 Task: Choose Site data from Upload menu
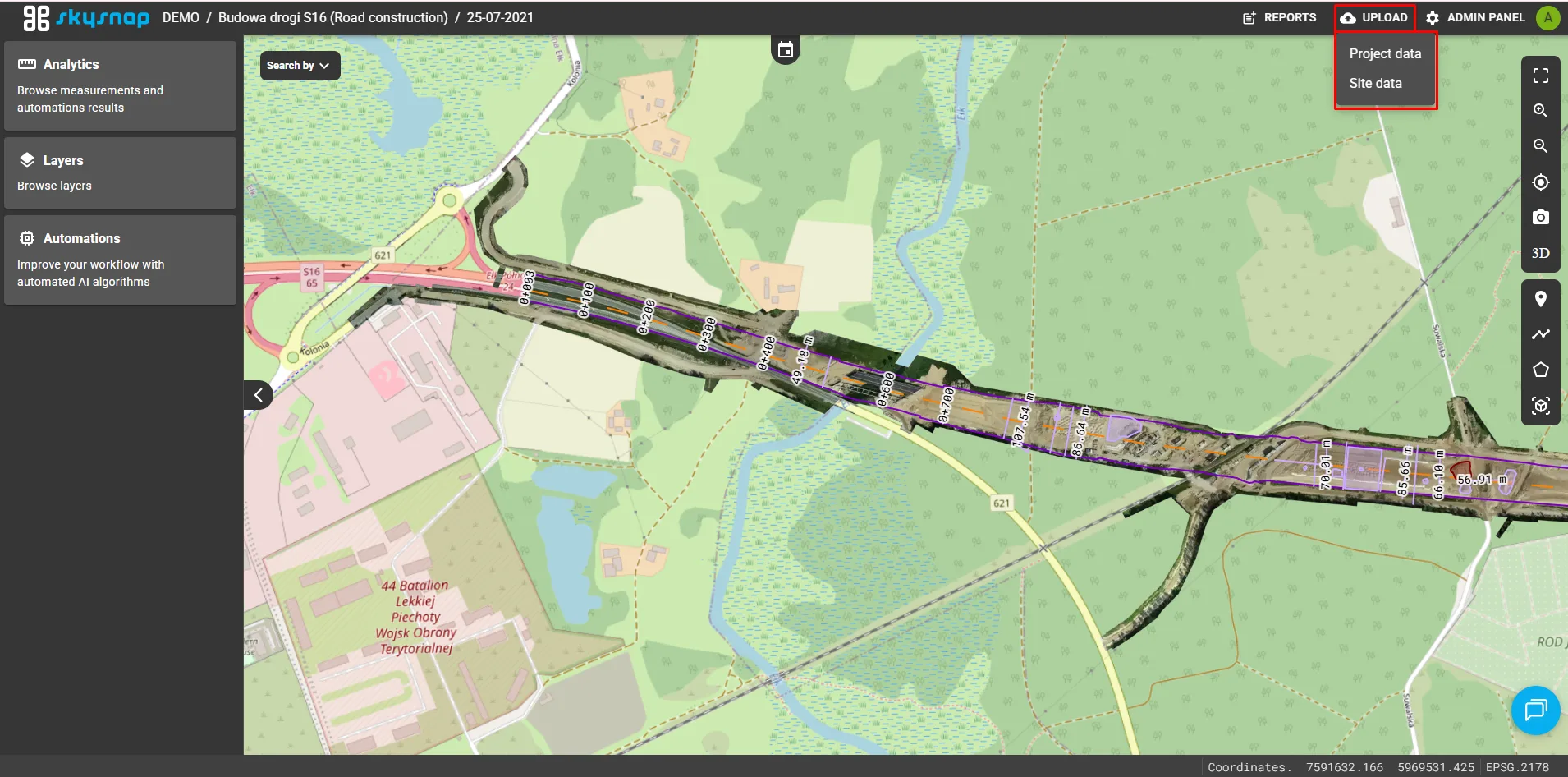tap(1375, 83)
